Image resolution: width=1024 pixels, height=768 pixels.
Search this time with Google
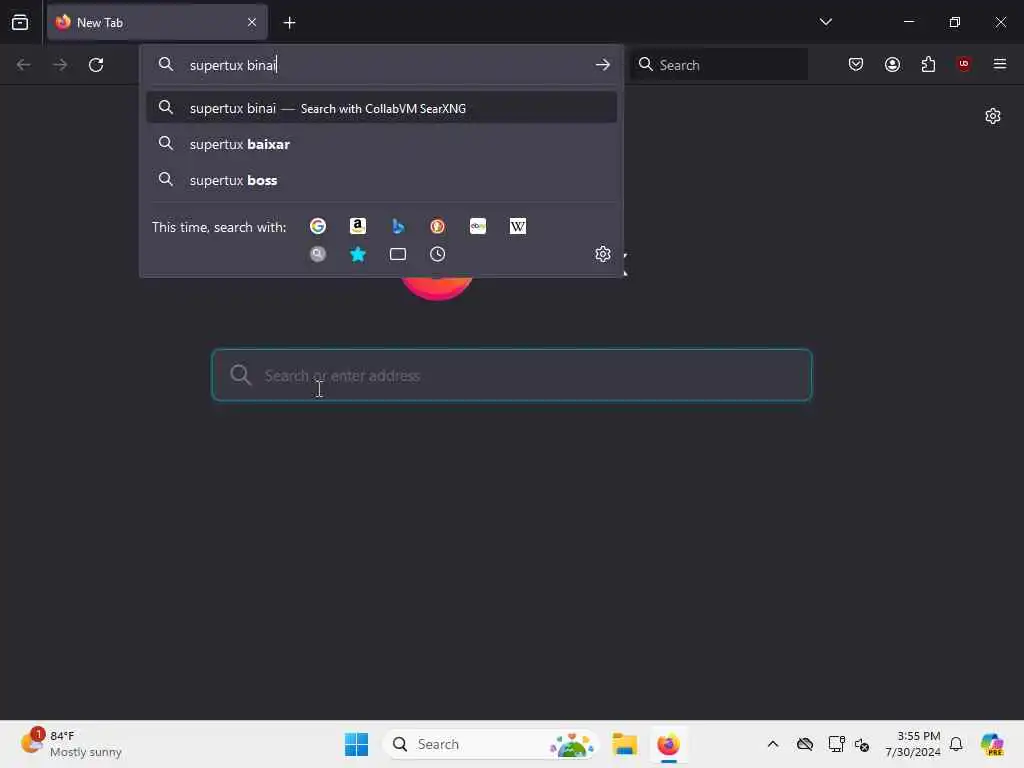(x=318, y=226)
